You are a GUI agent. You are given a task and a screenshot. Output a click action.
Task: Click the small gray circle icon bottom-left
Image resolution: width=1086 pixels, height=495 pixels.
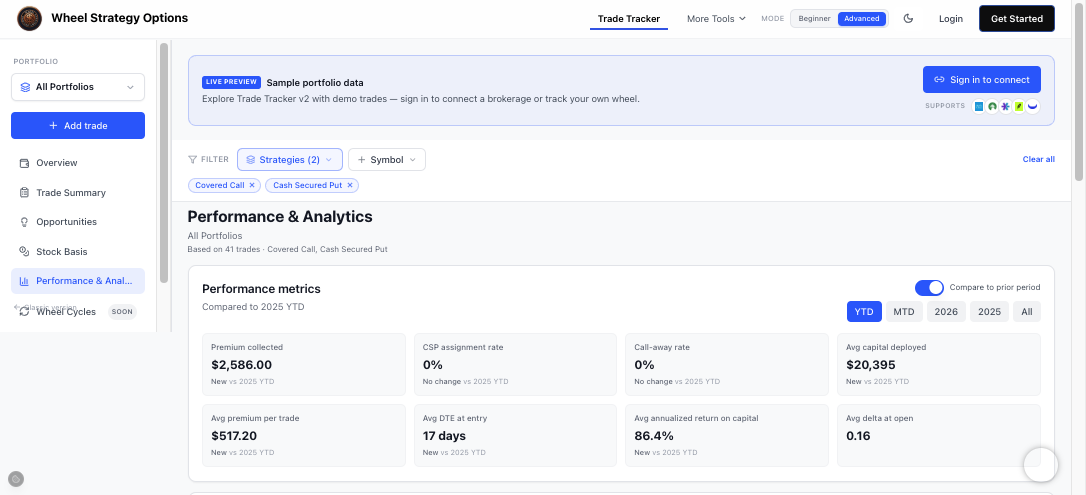[x=16, y=478]
